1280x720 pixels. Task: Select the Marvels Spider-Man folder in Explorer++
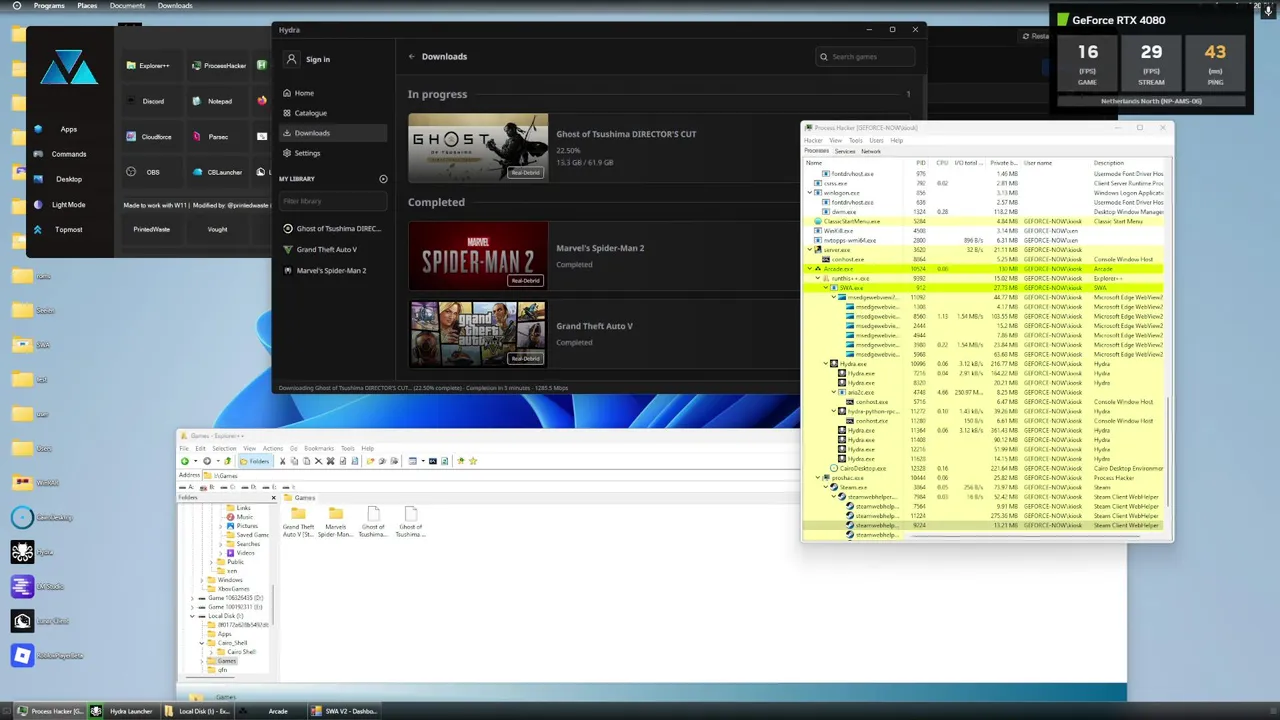(335, 522)
